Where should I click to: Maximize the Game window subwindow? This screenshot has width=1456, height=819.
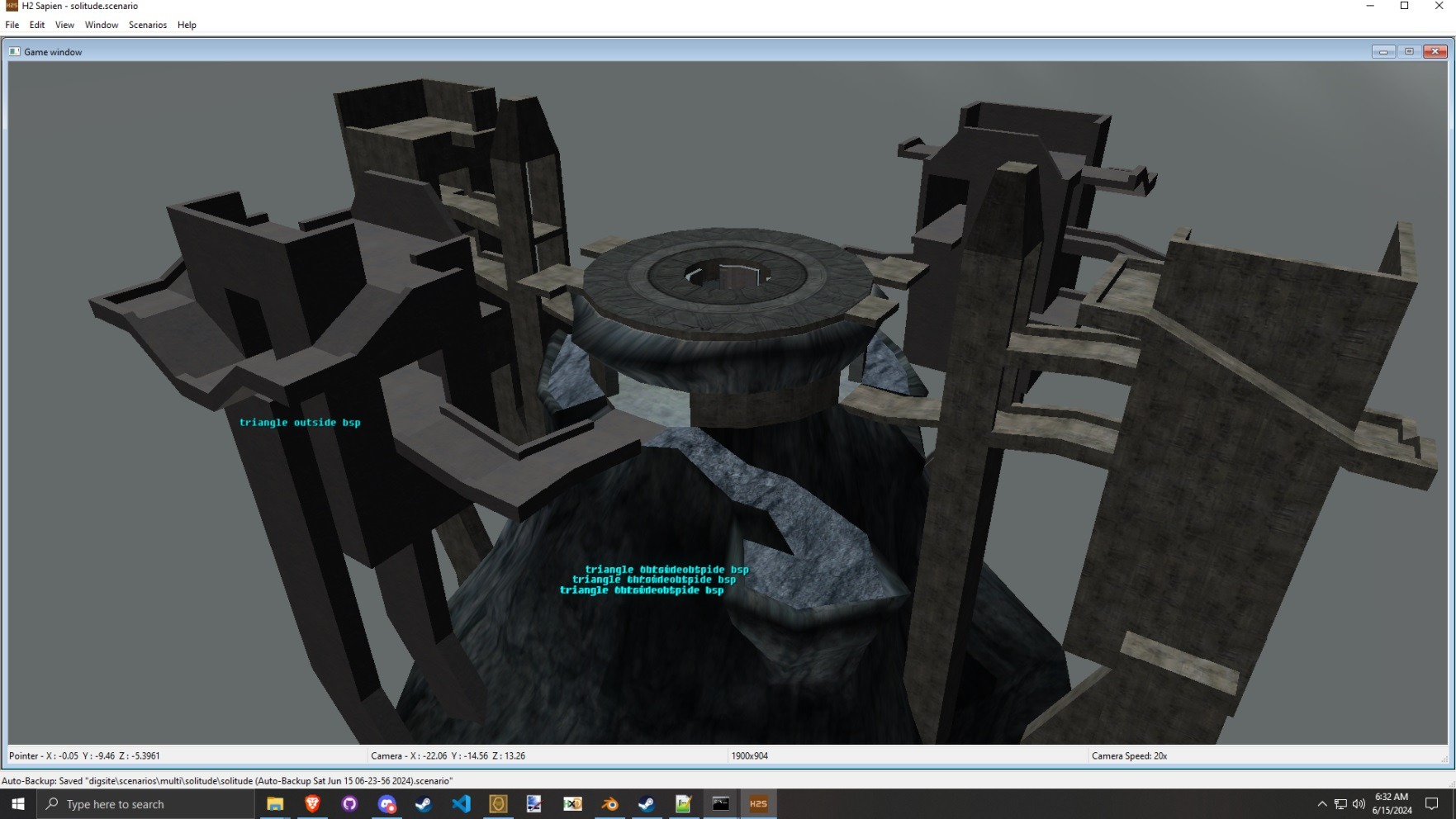coord(1409,51)
